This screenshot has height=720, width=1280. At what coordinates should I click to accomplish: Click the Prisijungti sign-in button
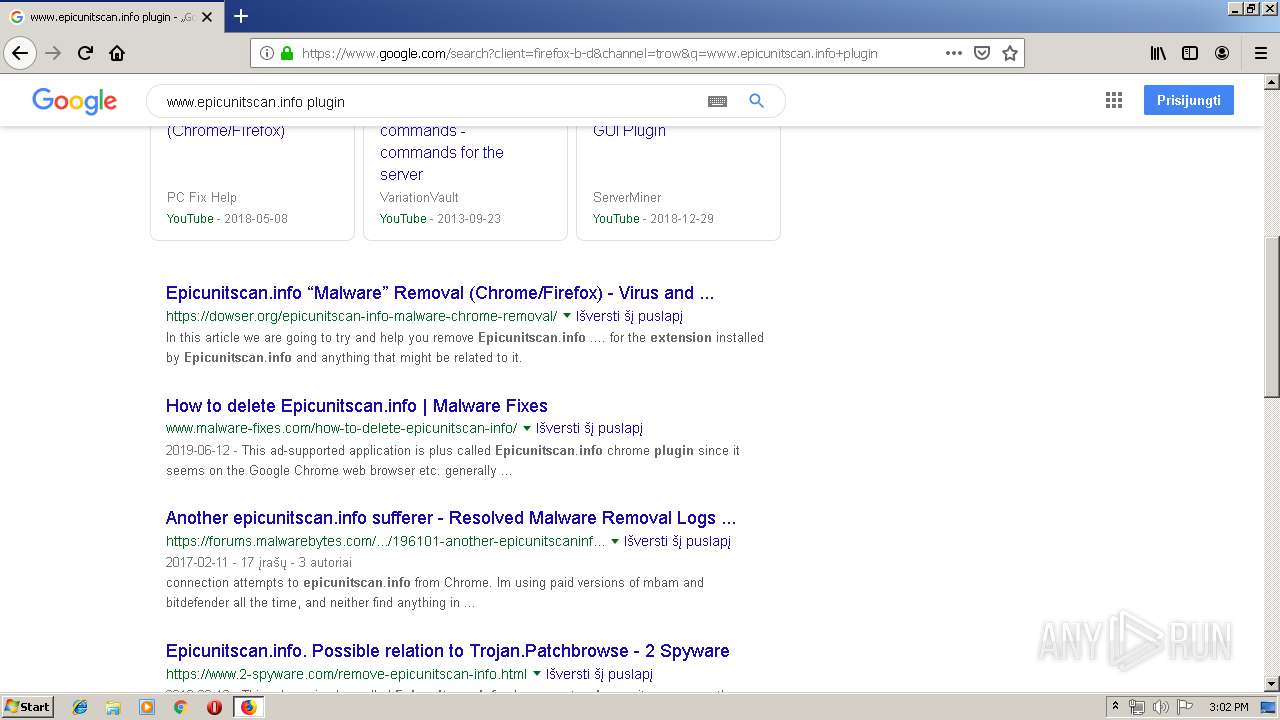(x=1189, y=100)
